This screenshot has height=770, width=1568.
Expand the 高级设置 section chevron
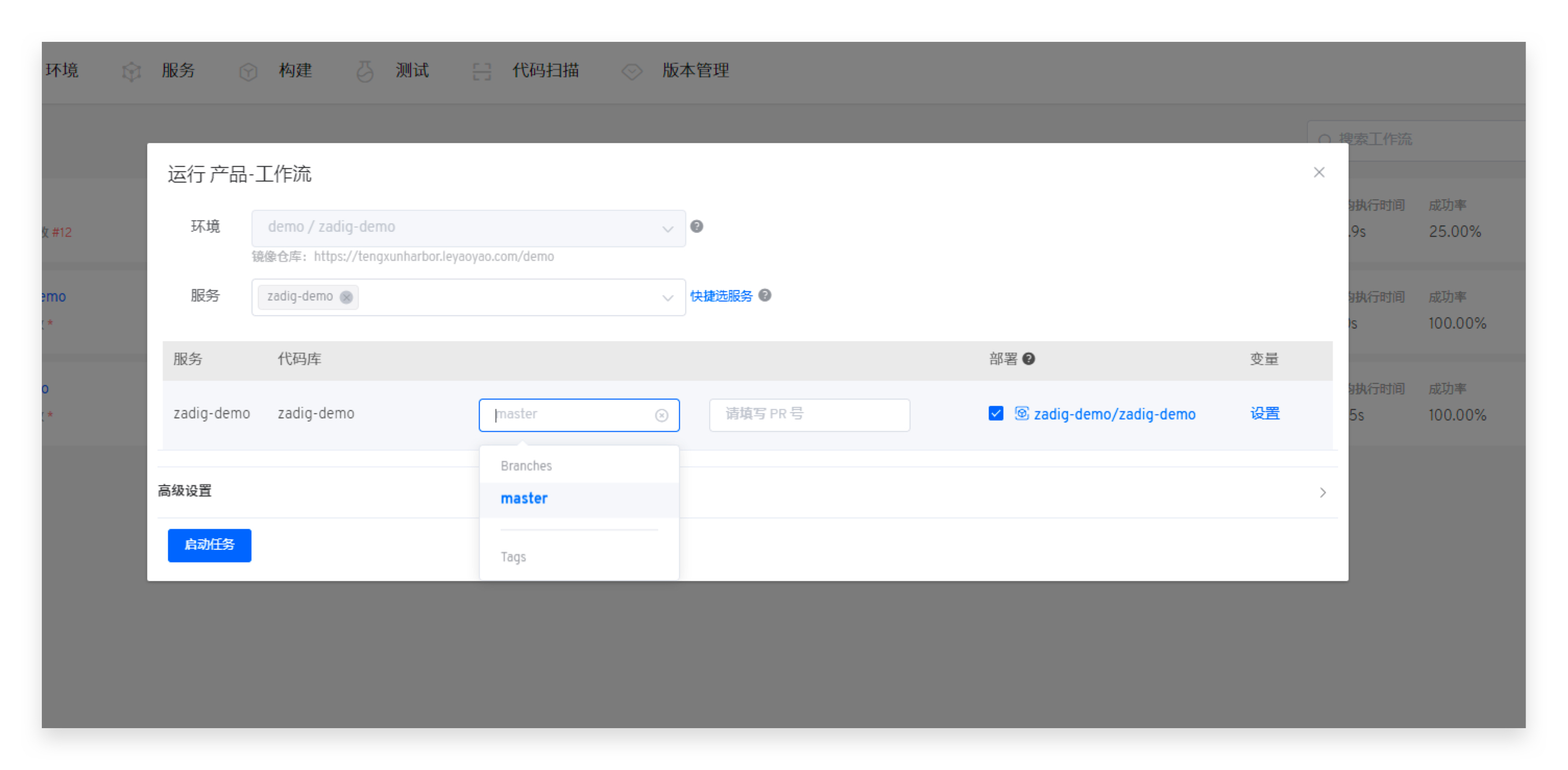point(1322,492)
